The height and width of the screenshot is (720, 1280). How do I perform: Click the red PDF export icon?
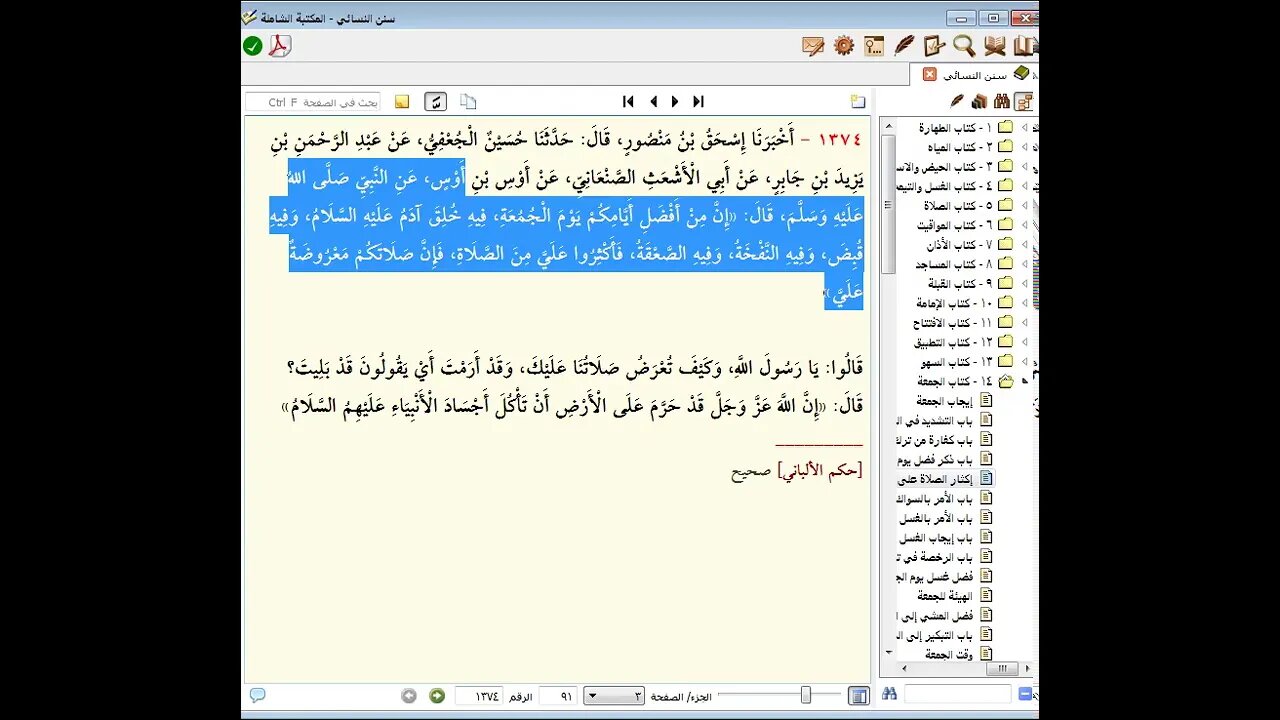[x=279, y=46]
